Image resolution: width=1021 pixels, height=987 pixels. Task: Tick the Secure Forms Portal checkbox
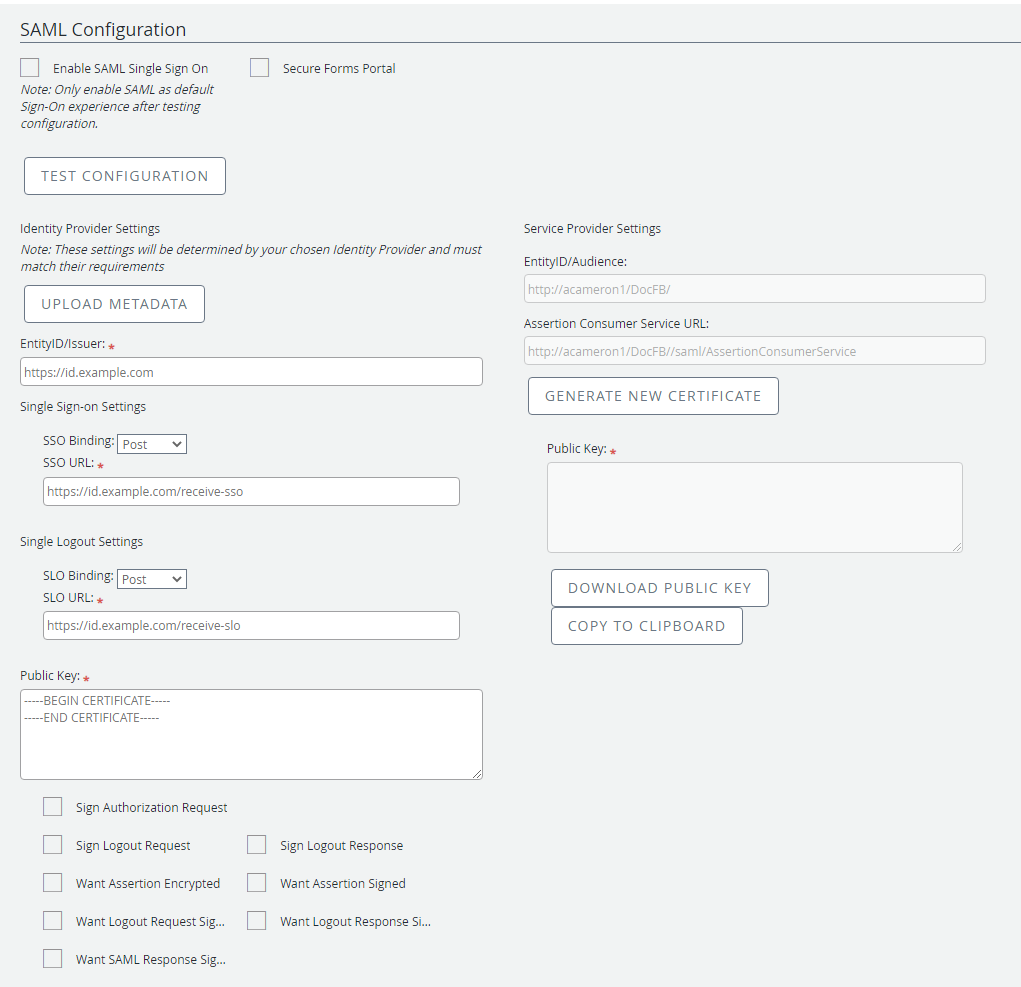[259, 68]
